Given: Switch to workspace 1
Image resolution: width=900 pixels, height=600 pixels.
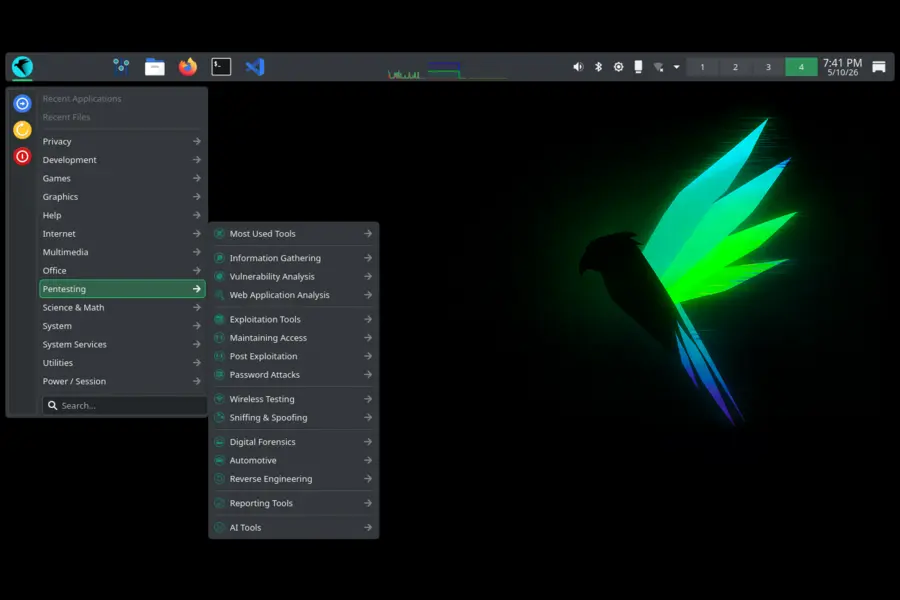Looking at the screenshot, I should 702,67.
